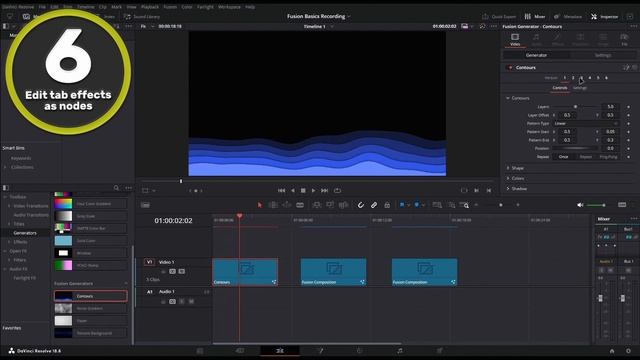Toggle the Mixer panel button
Viewport: 640px width, 360px height.
pyautogui.click(x=535, y=17)
